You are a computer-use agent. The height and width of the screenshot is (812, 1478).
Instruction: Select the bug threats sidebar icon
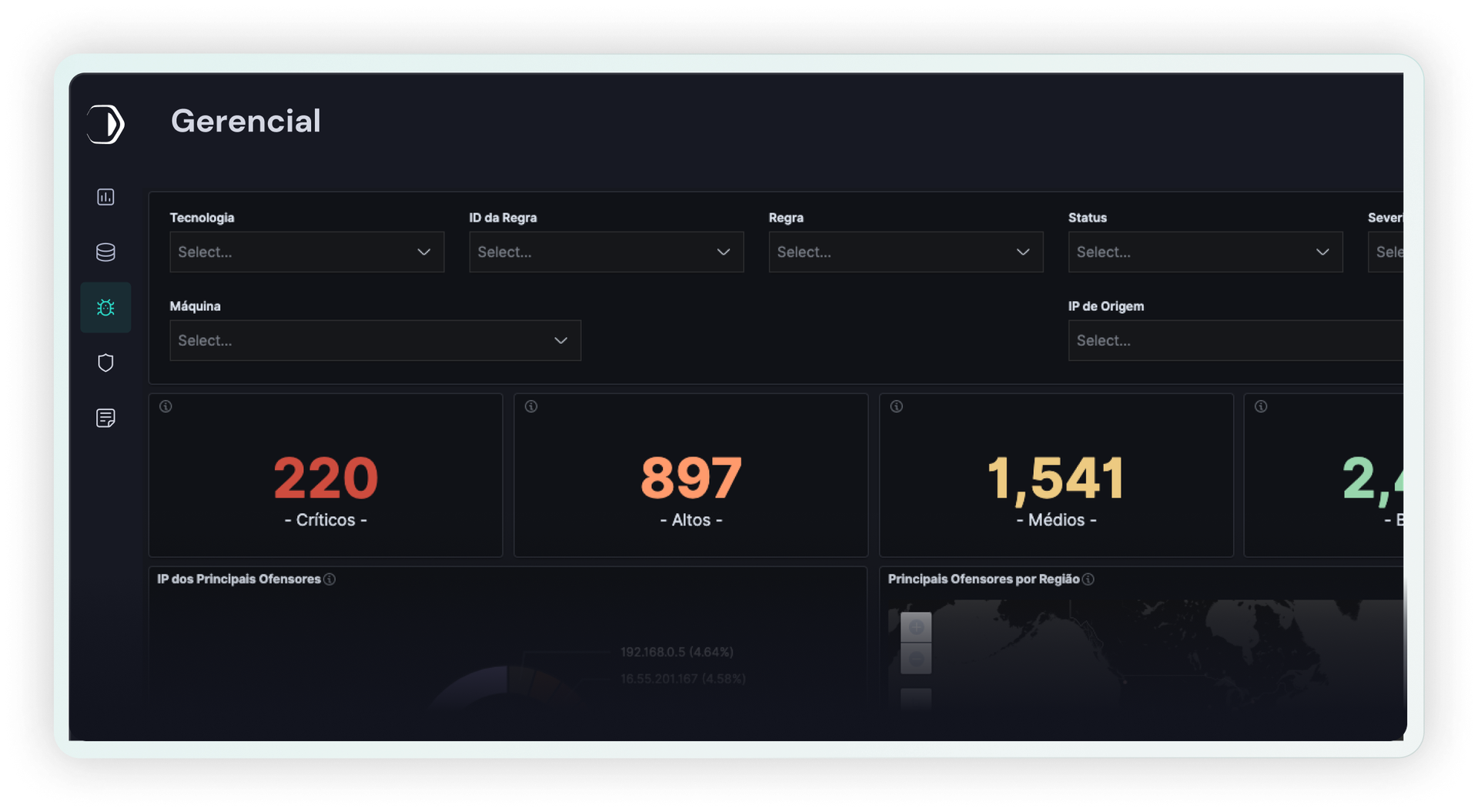point(105,308)
